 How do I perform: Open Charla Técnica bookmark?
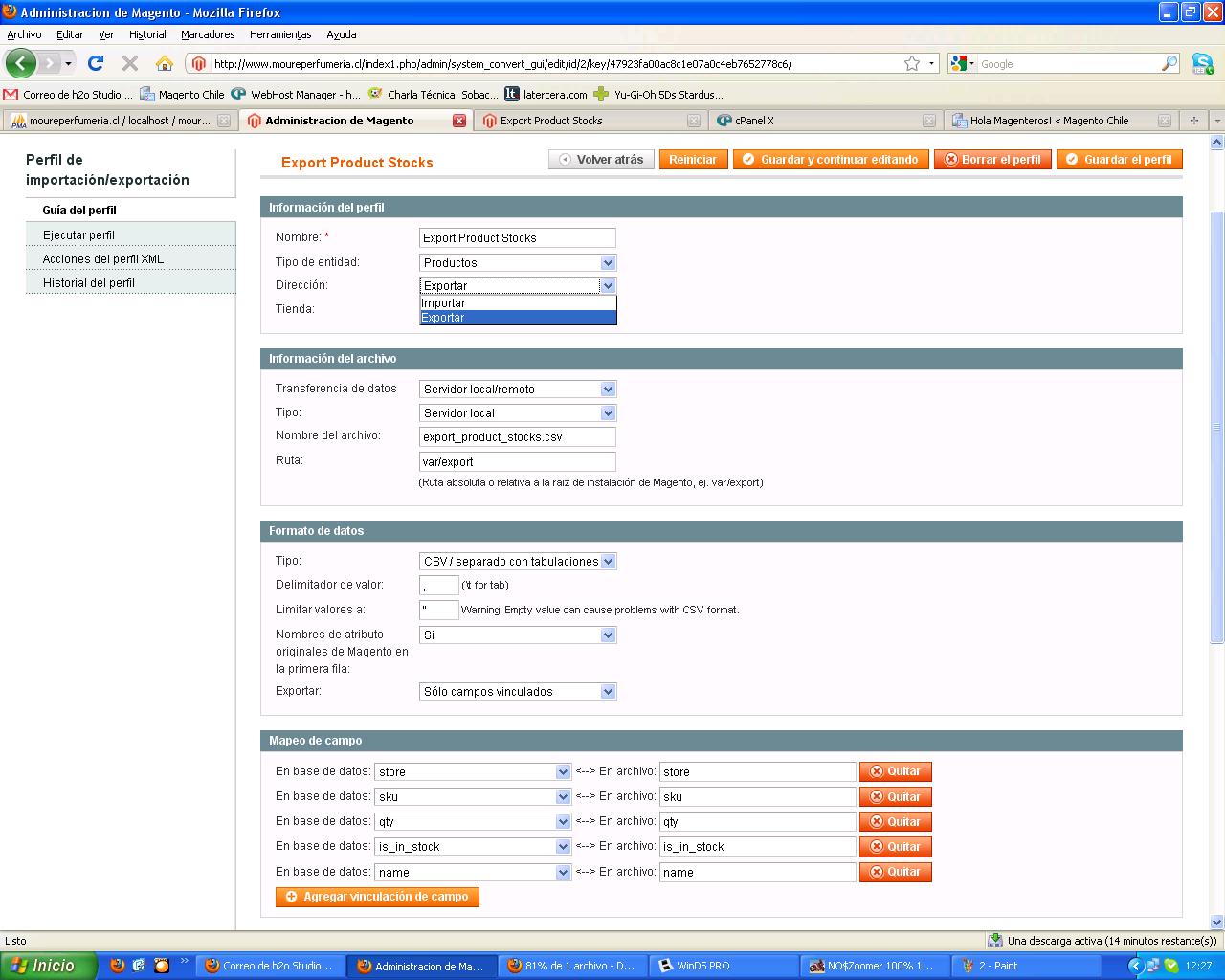(434, 94)
